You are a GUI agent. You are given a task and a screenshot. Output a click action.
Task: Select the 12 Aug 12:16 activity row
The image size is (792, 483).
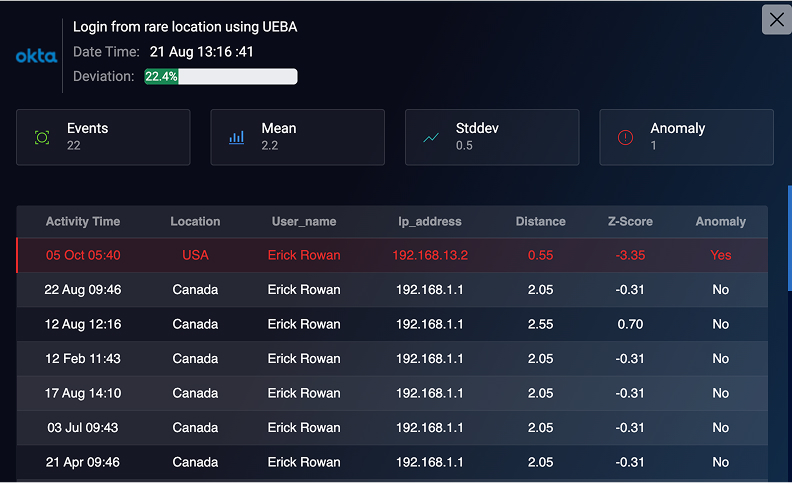[x=392, y=324]
